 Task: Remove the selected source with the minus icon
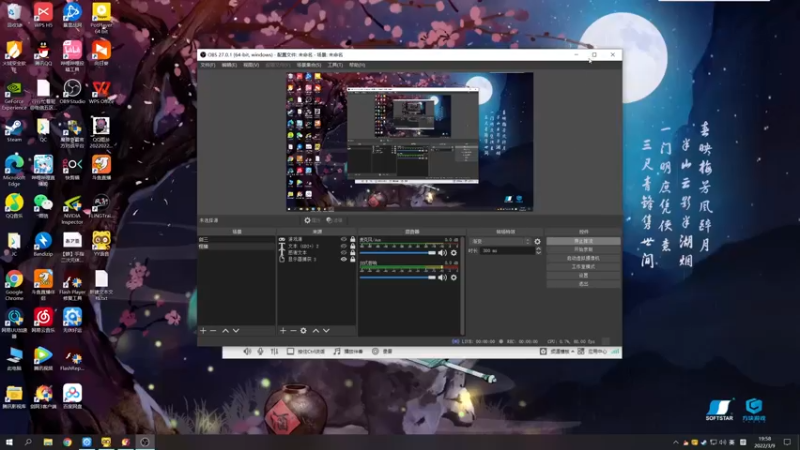[x=293, y=331]
